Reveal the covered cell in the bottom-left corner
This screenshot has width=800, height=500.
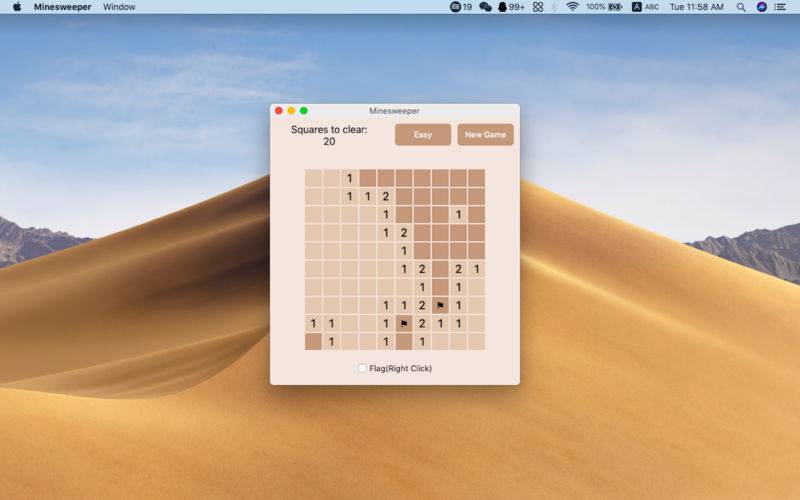pos(313,342)
